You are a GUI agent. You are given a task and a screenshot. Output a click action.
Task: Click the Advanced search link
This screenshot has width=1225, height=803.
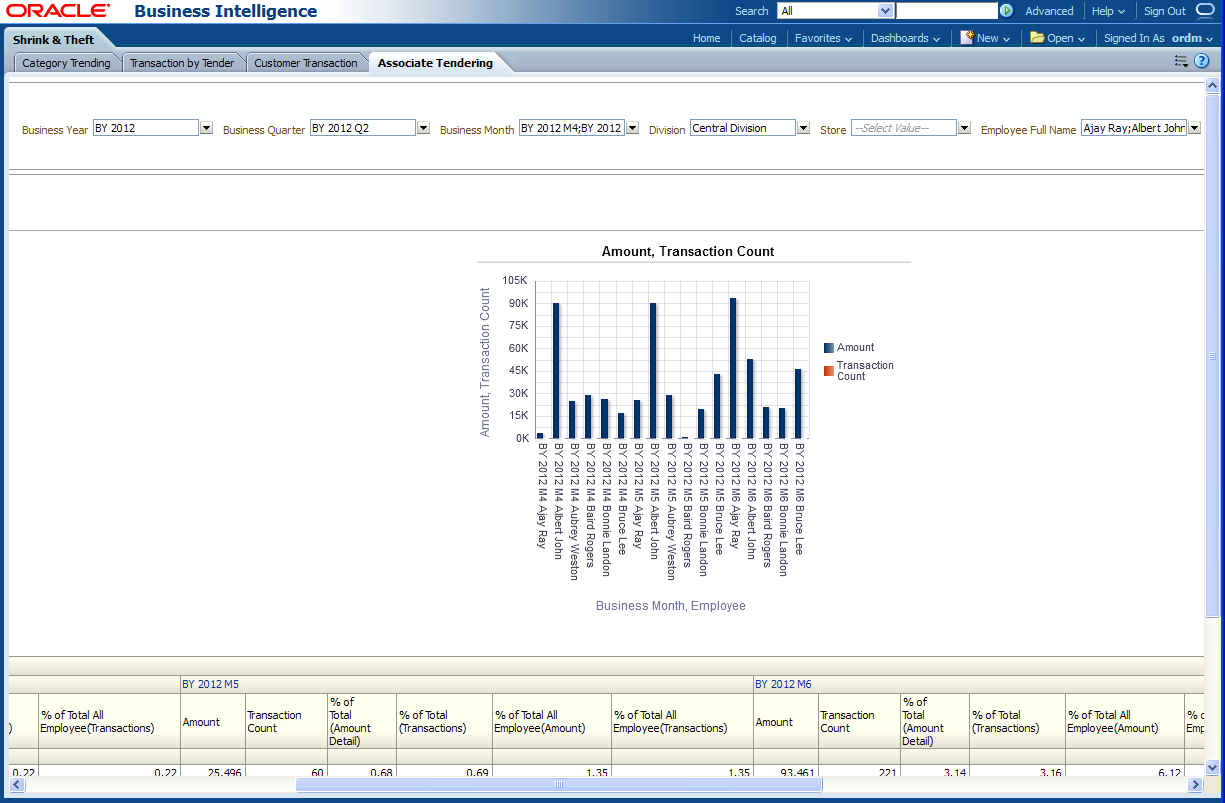pyautogui.click(x=1049, y=11)
